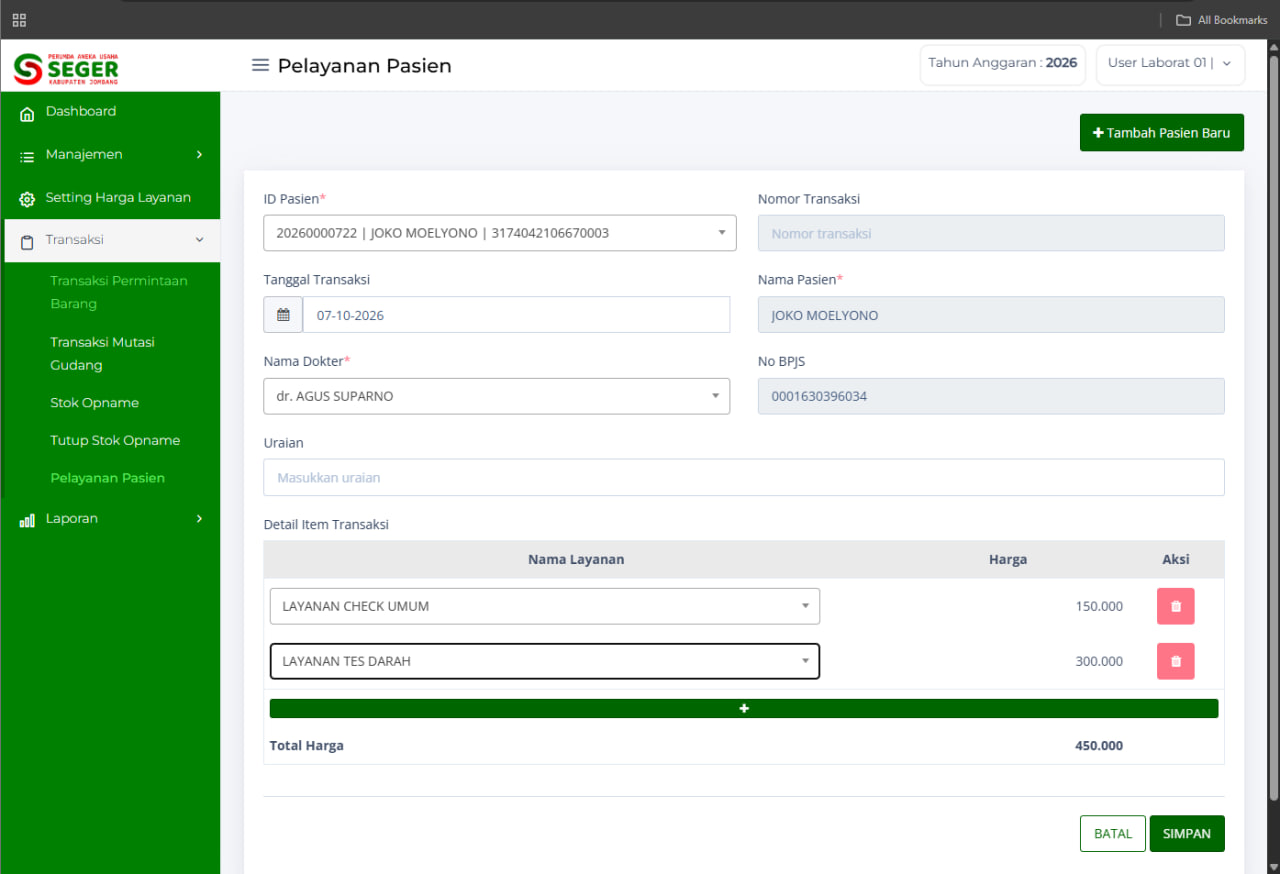Click the page vertical scrollbar
Image resolution: width=1280 pixels, height=874 pixels.
1273,427
